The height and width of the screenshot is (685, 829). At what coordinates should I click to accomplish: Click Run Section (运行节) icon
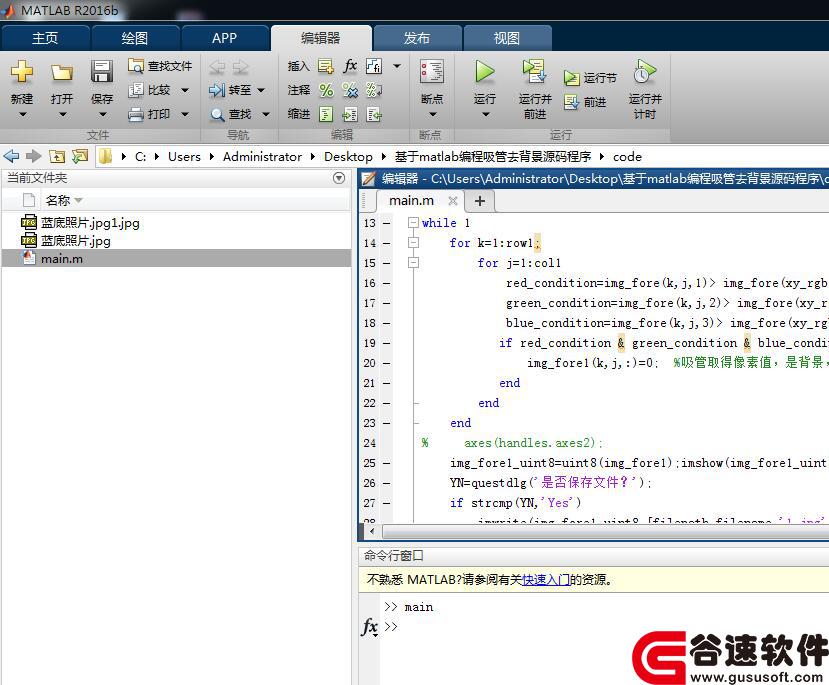pos(571,78)
